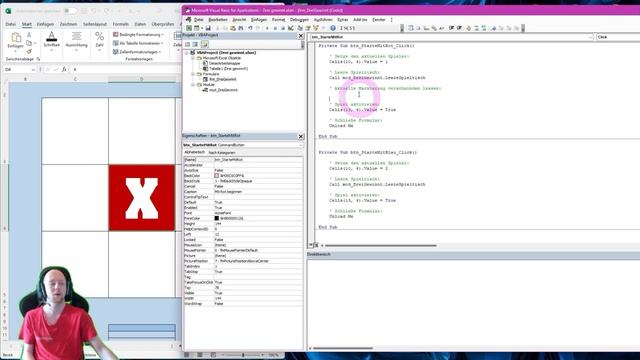Image resolution: width=640 pixels, height=360 pixels.
Task: Open the Bearbeiten menu in VBA editor
Action: tap(218, 20)
